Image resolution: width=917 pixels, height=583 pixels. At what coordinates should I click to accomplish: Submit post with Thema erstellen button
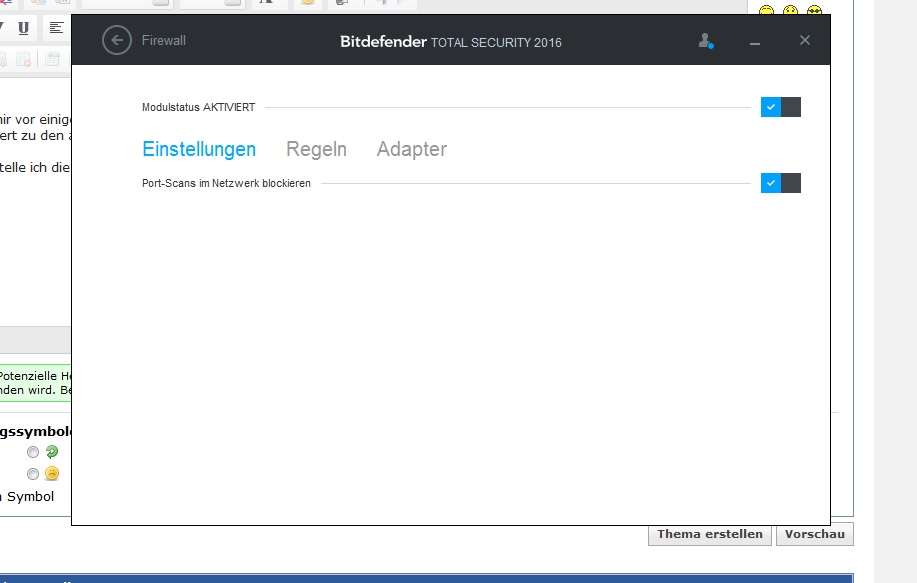[x=710, y=534]
